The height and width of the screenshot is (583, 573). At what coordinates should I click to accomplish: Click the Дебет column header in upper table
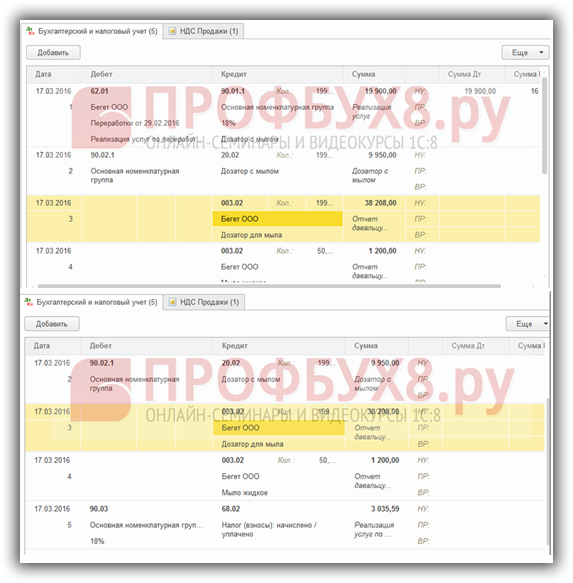click(x=147, y=74)
